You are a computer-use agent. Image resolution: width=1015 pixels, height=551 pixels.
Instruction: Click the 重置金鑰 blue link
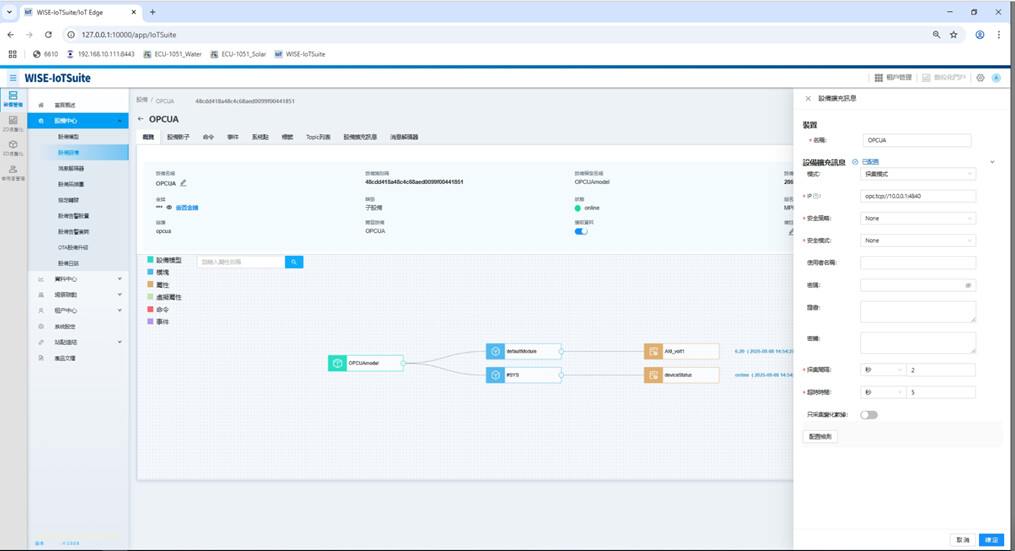tap(187, 208)
